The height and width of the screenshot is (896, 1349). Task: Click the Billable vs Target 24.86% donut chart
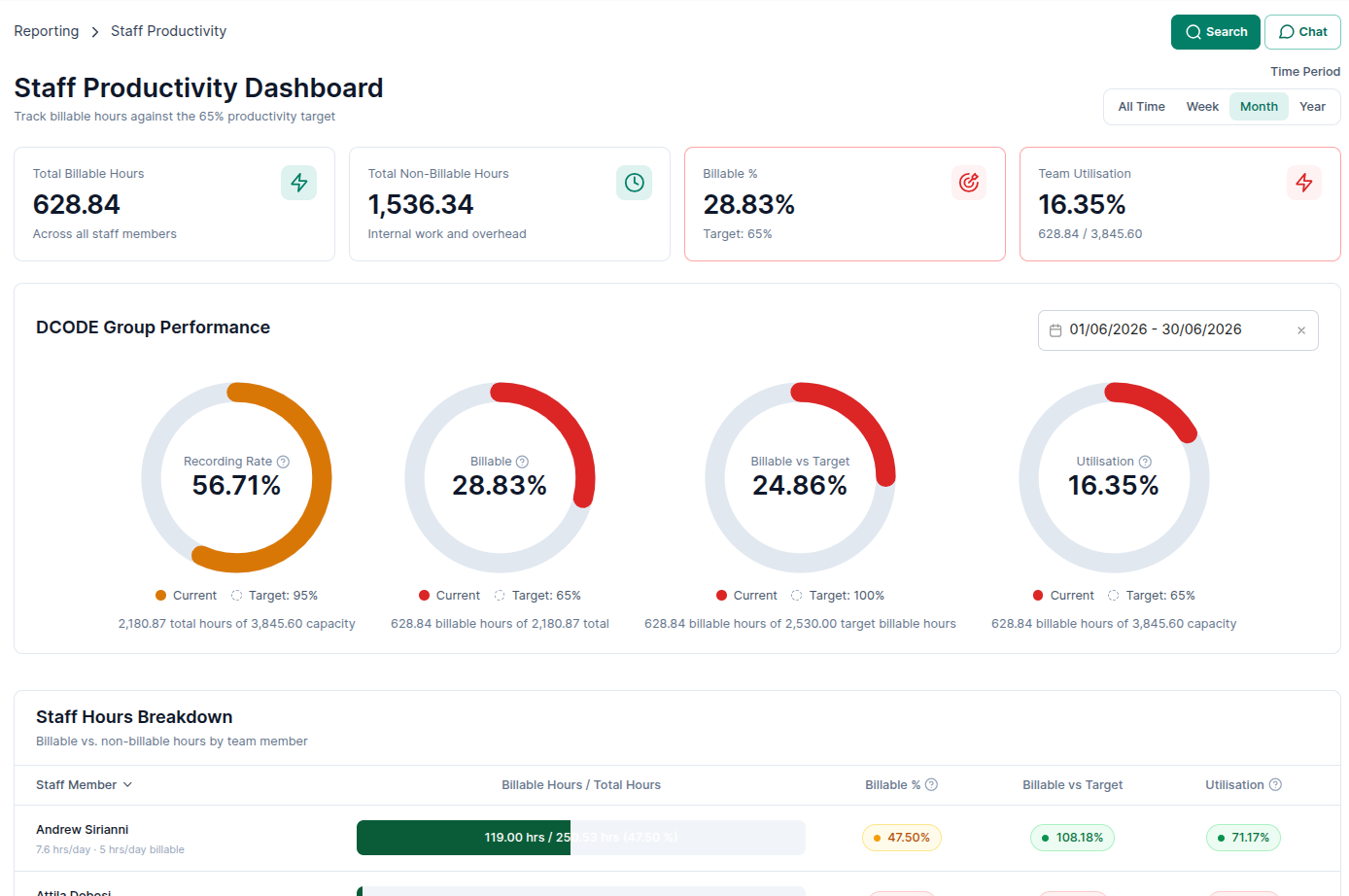pos(800,477)
